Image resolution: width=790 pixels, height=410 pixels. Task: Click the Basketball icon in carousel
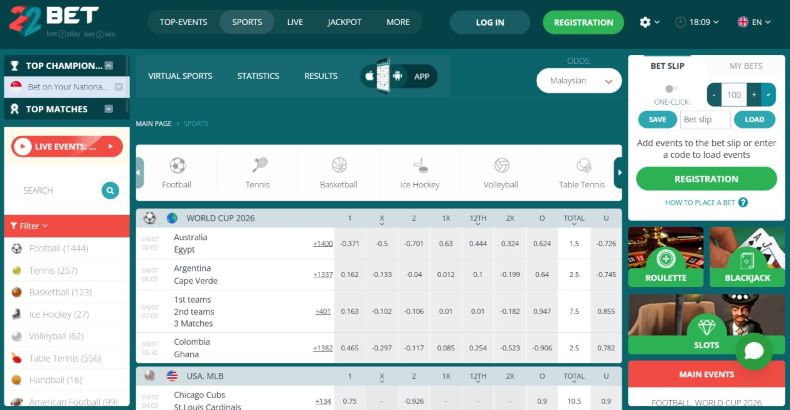click(339, 165)
